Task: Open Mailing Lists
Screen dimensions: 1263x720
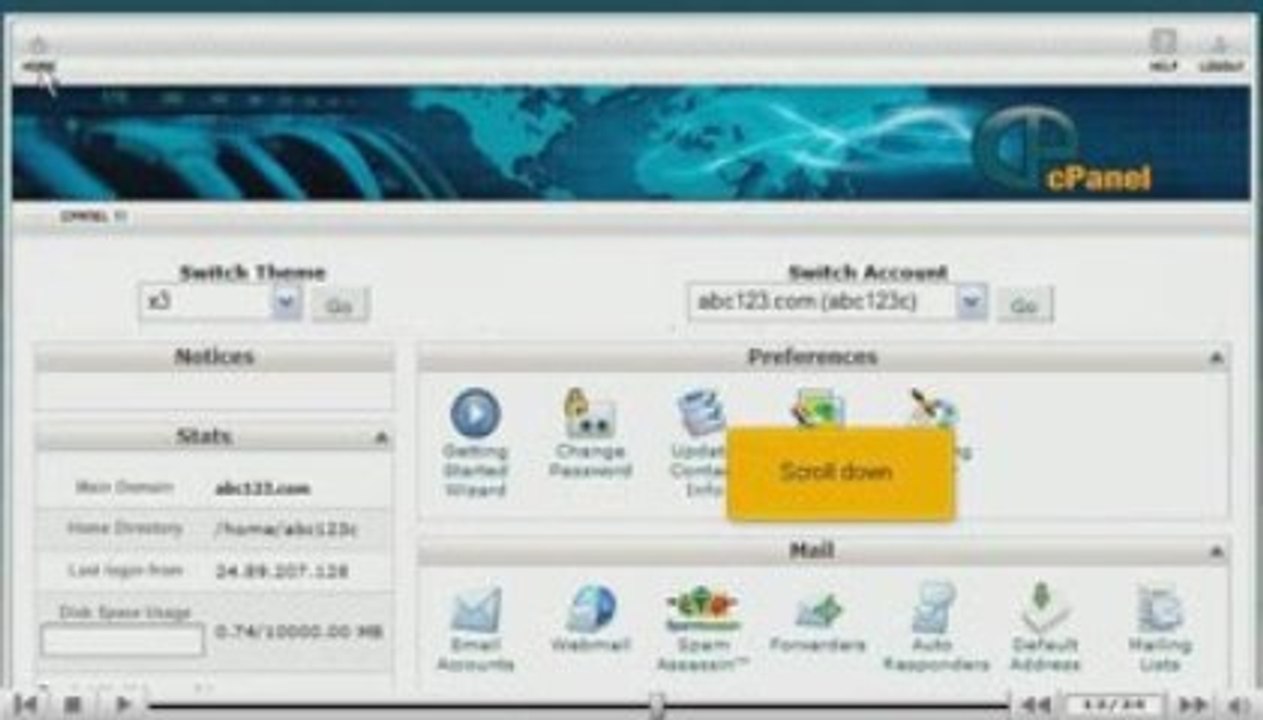Action: pos(1160,628)
